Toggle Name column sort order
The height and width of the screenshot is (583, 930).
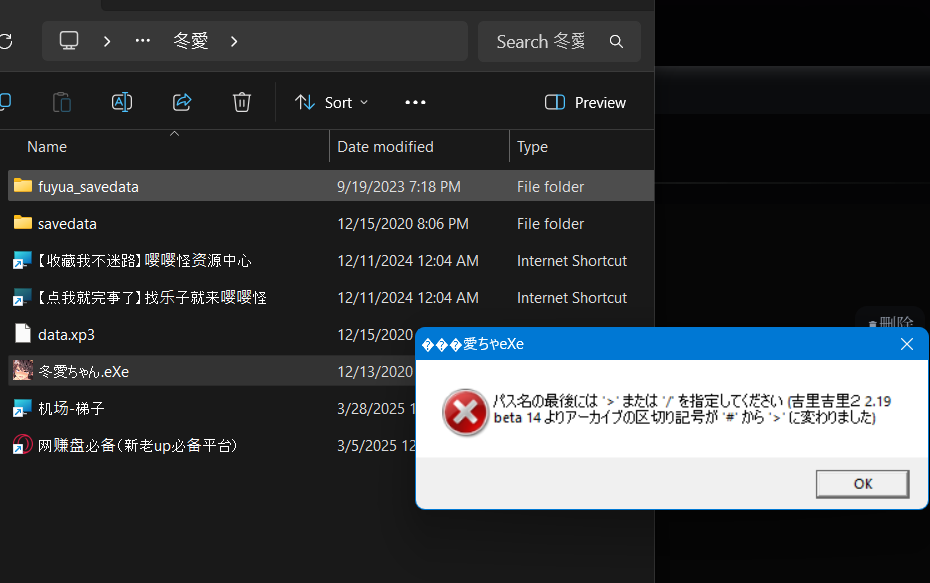pyautogui.click(x=46, y=146)
